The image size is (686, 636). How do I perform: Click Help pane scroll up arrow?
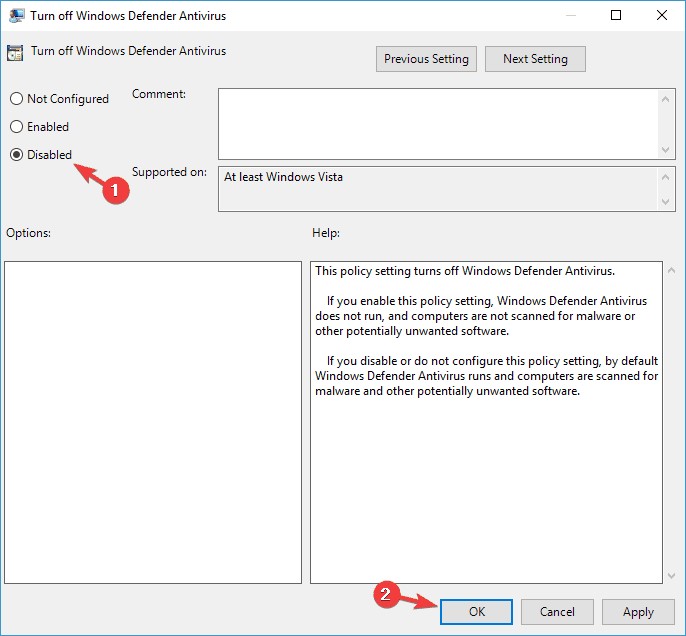click(x=671, y=270)
